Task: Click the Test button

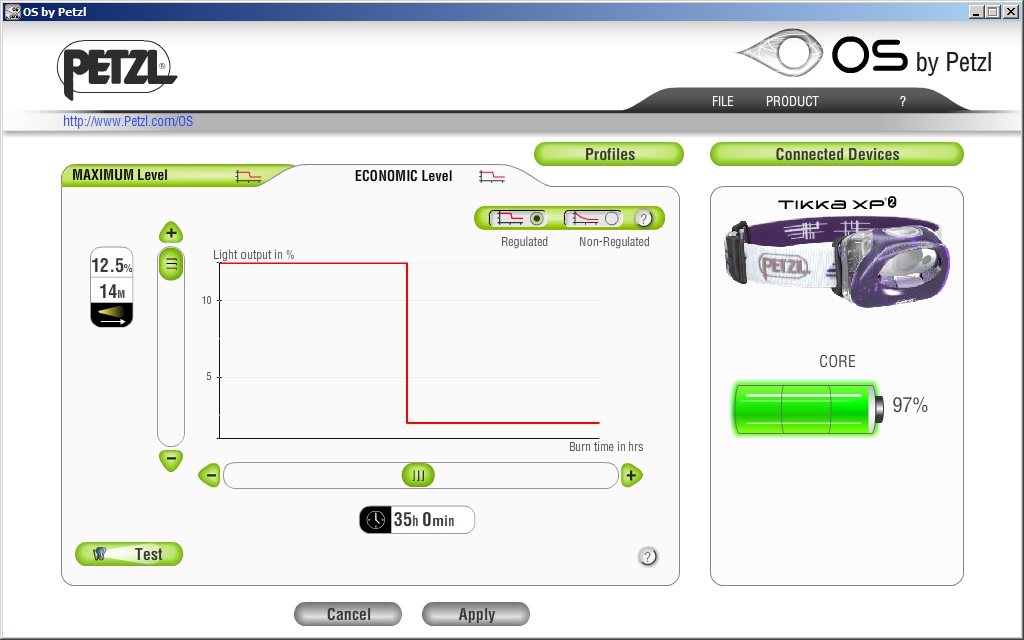Action: (x=129, y=554)
